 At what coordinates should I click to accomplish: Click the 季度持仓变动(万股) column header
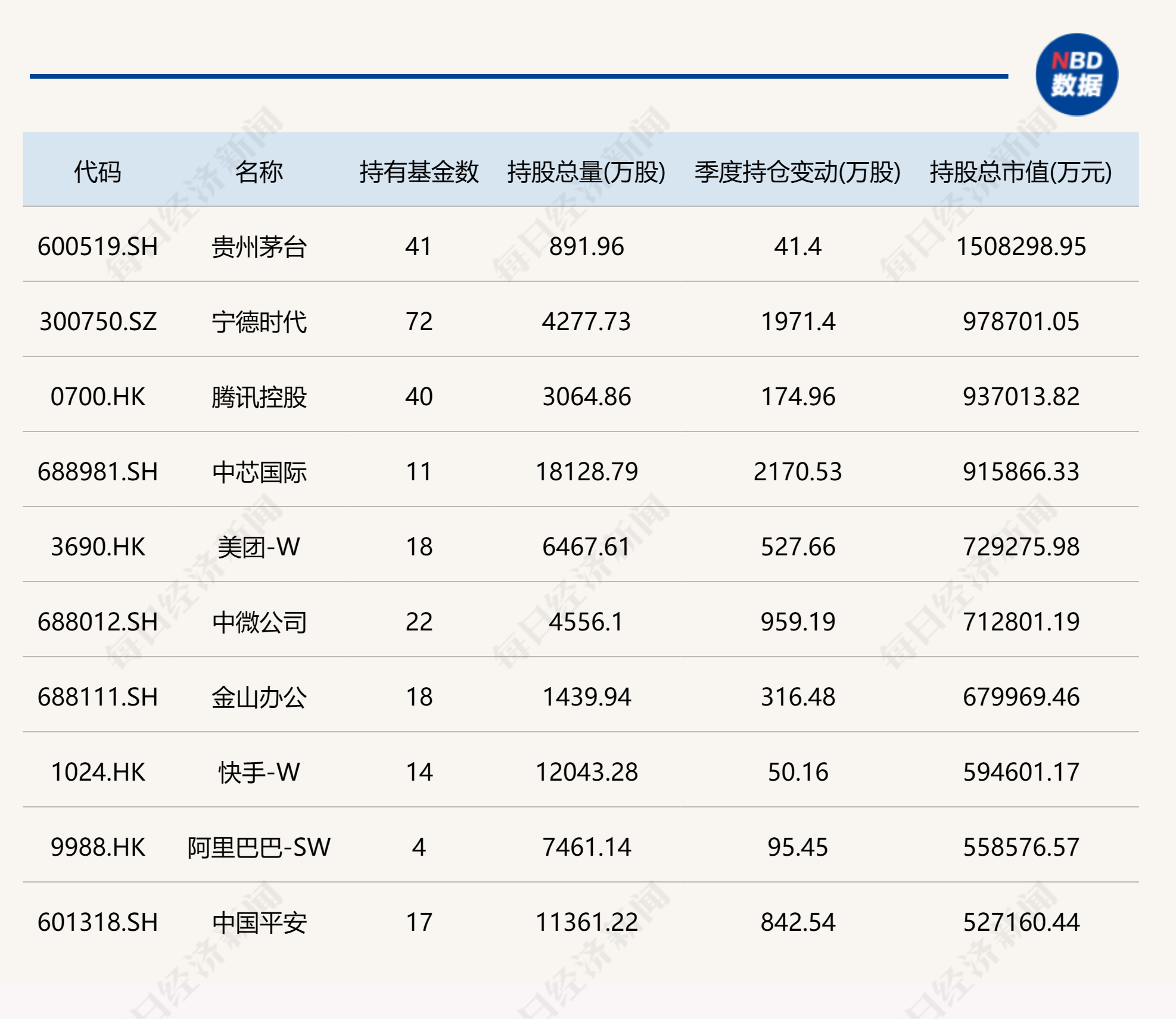pos(798,172)
